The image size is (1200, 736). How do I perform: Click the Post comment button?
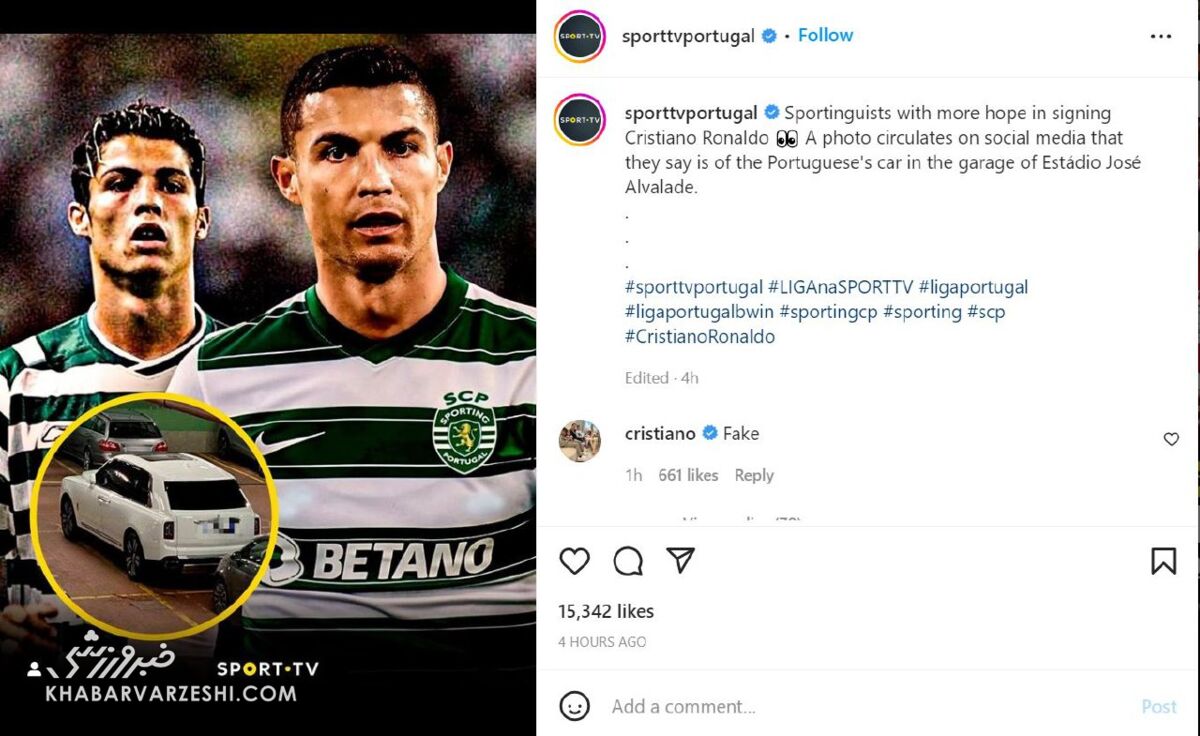(1159, 707)
